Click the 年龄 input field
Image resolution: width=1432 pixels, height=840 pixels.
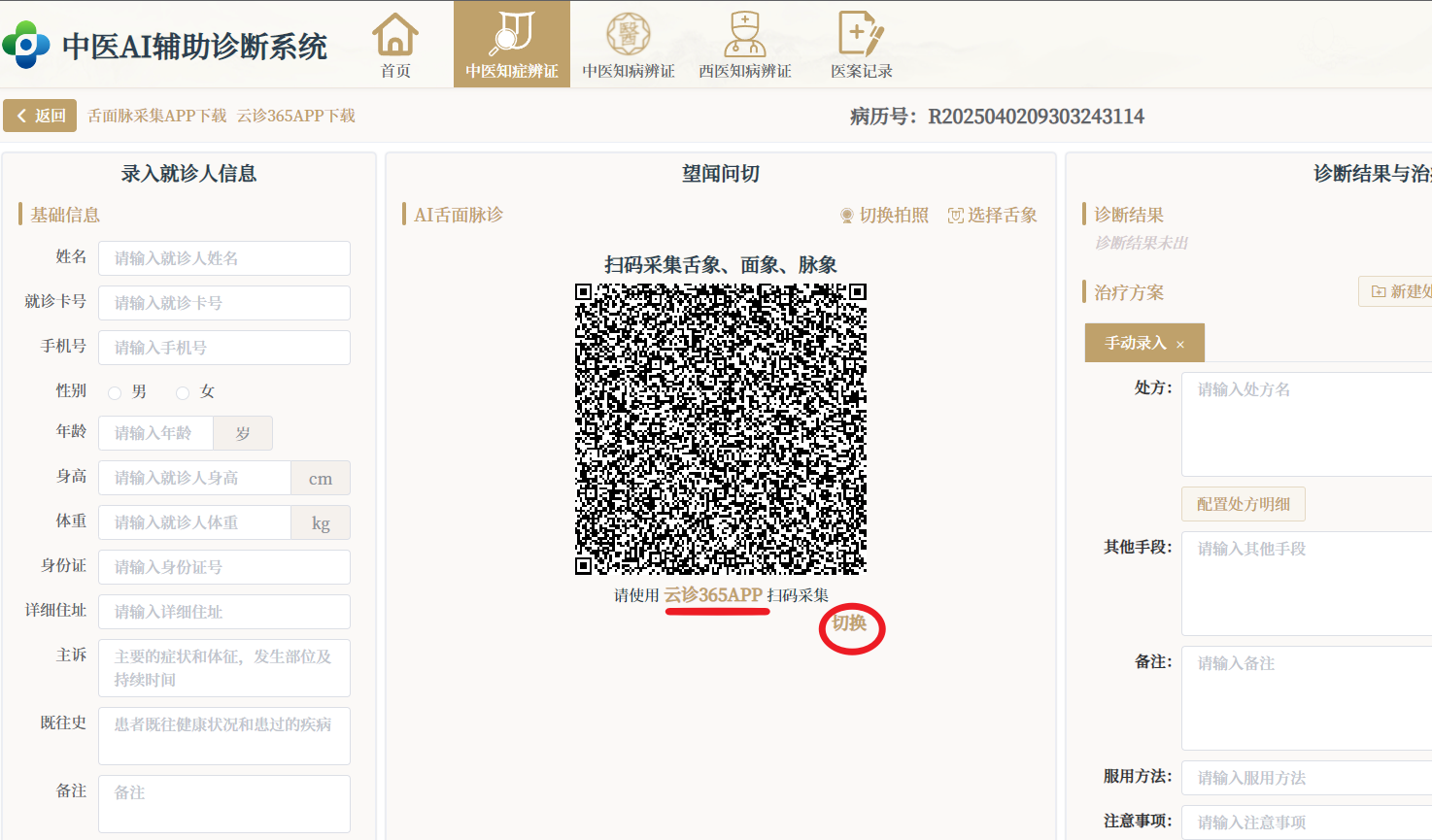pos(156,433)
